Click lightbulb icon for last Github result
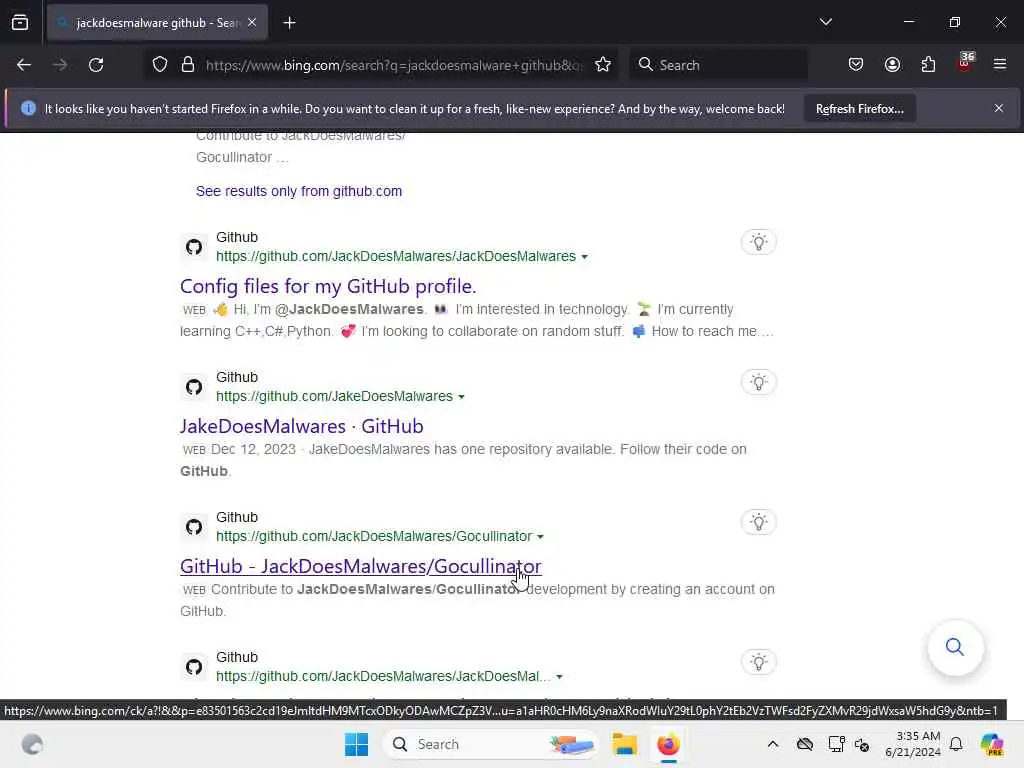Image resolution: width=1024 pixels, height=768 pixels. (x=759, y=662)
